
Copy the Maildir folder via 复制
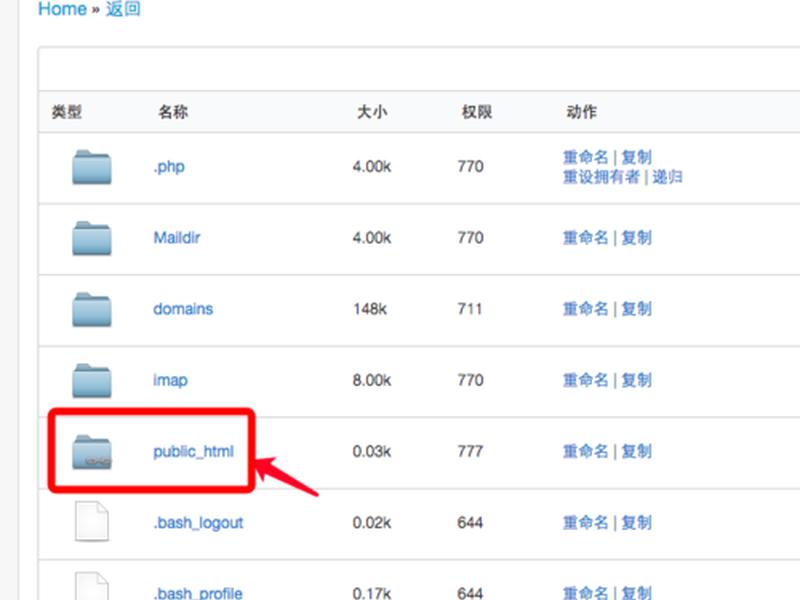637,238
